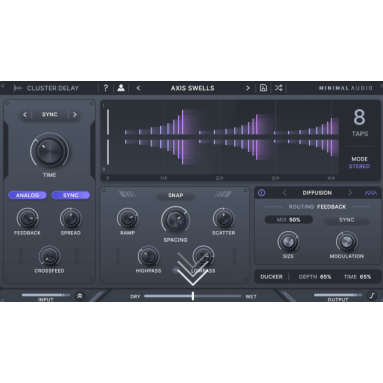The height and width of the screenshot is (383, 383).
Task: Toggle the SNAP button
Action: pyautogui.click(x=176, y=195)
